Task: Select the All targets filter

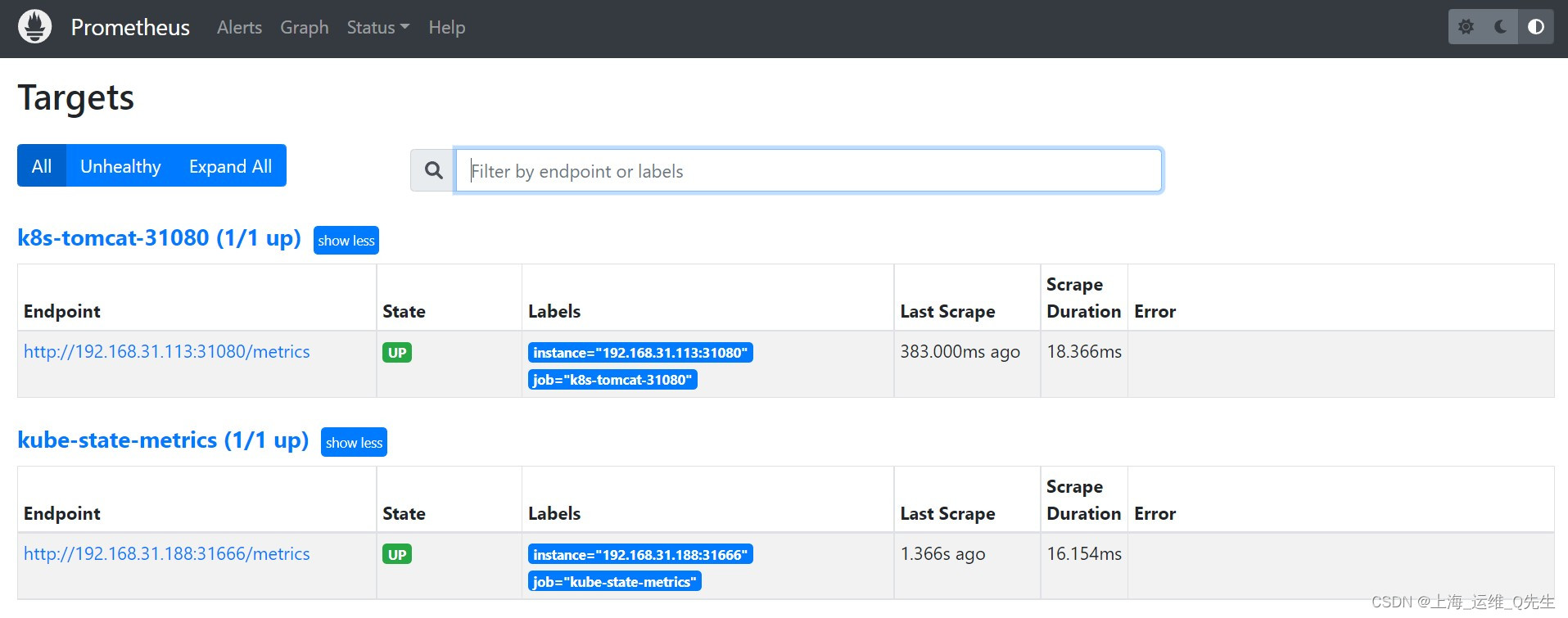Action: (x=42, y=166)
